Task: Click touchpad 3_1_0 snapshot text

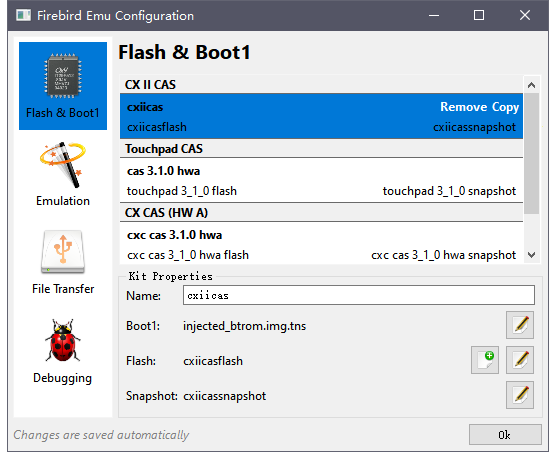Action: tap(449, 191)
